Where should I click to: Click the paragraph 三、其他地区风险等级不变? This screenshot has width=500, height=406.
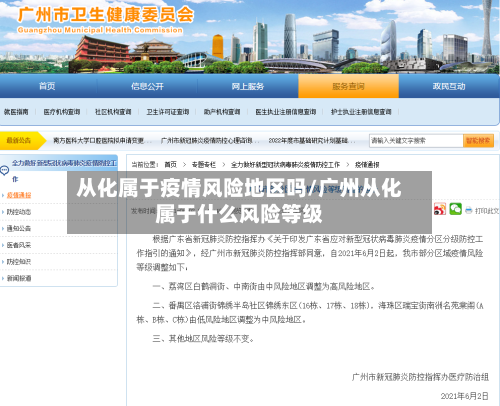tap(203, 339)
